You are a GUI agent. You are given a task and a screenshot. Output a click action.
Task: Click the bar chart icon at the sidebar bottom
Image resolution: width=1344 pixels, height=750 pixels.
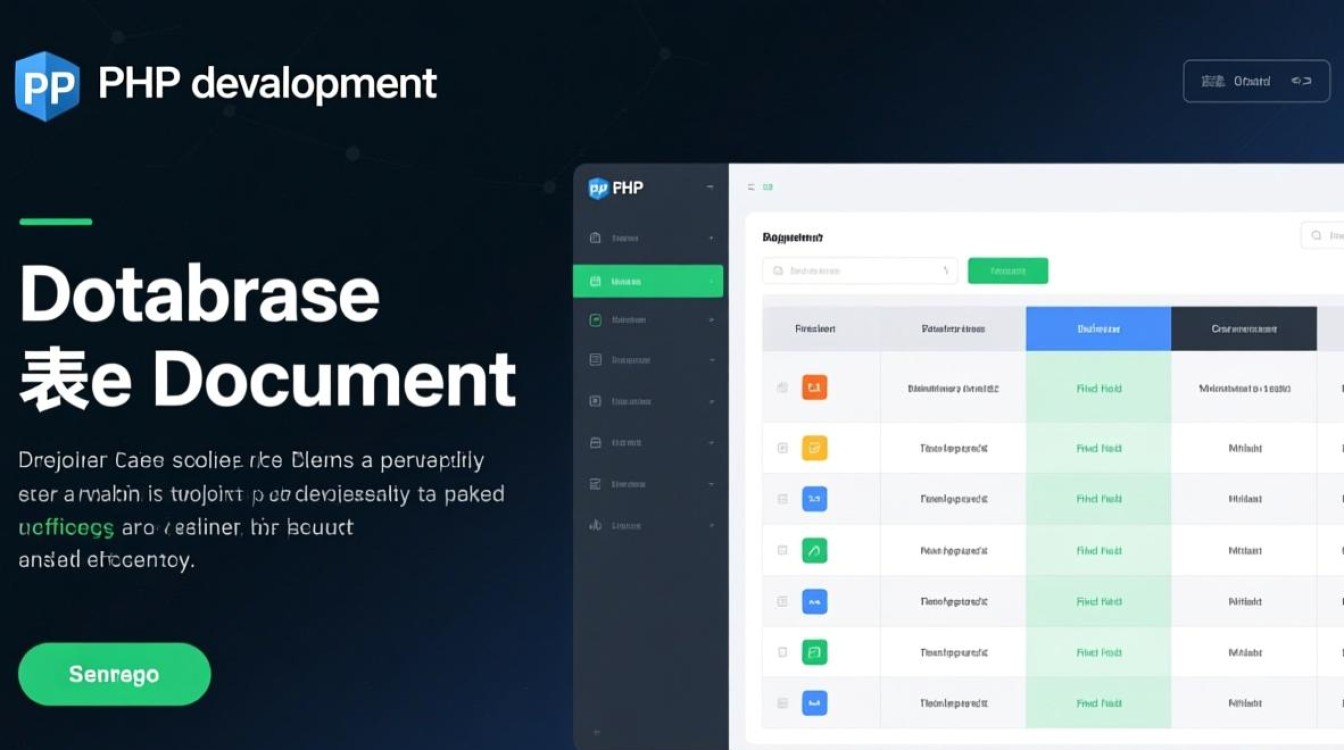click(595, 525)
